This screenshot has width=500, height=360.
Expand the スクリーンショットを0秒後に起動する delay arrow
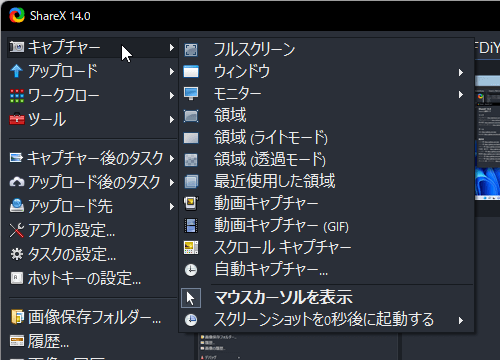(461, 321)
